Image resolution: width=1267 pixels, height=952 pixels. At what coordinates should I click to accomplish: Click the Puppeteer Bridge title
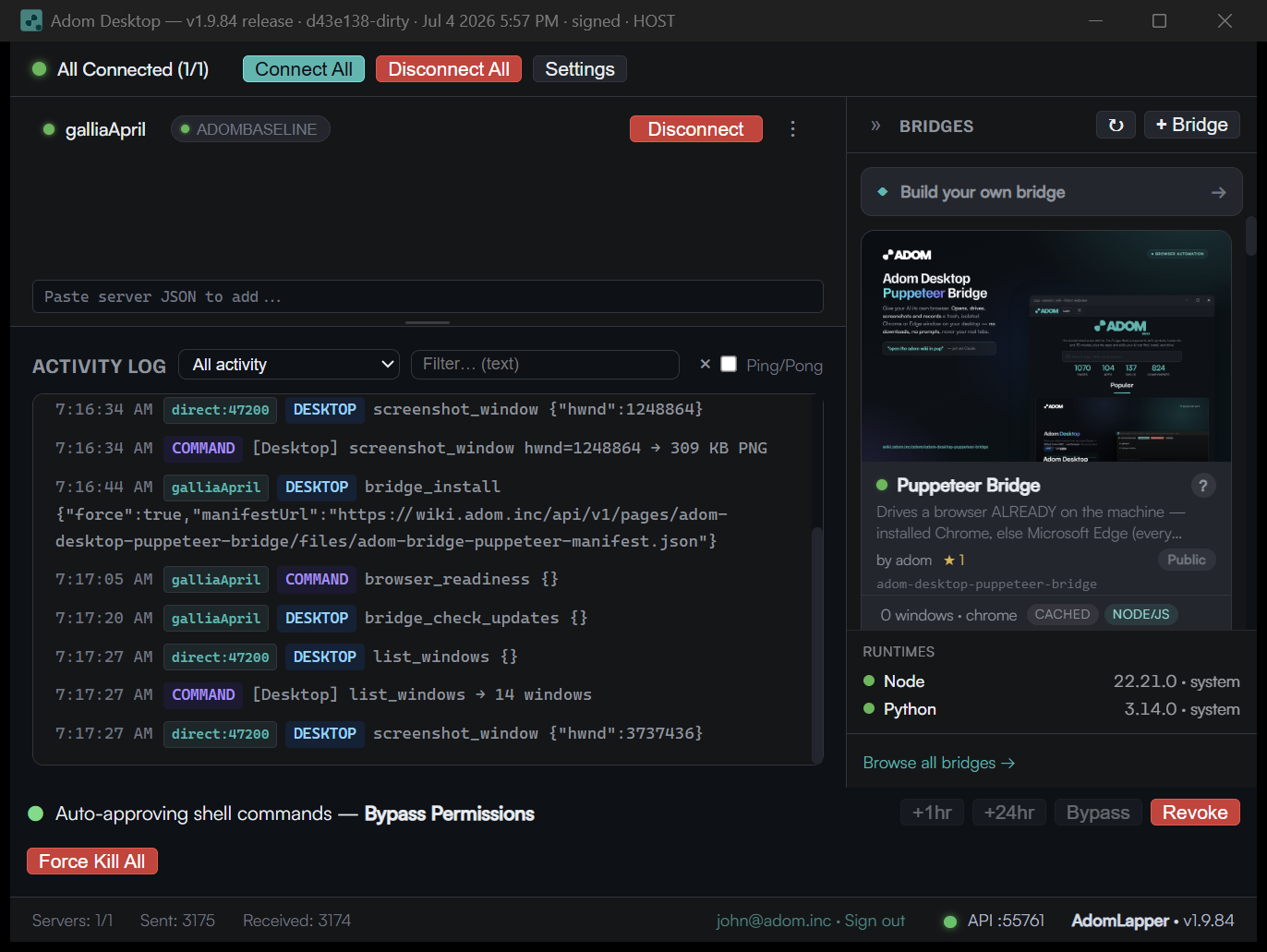coord(968,486)
